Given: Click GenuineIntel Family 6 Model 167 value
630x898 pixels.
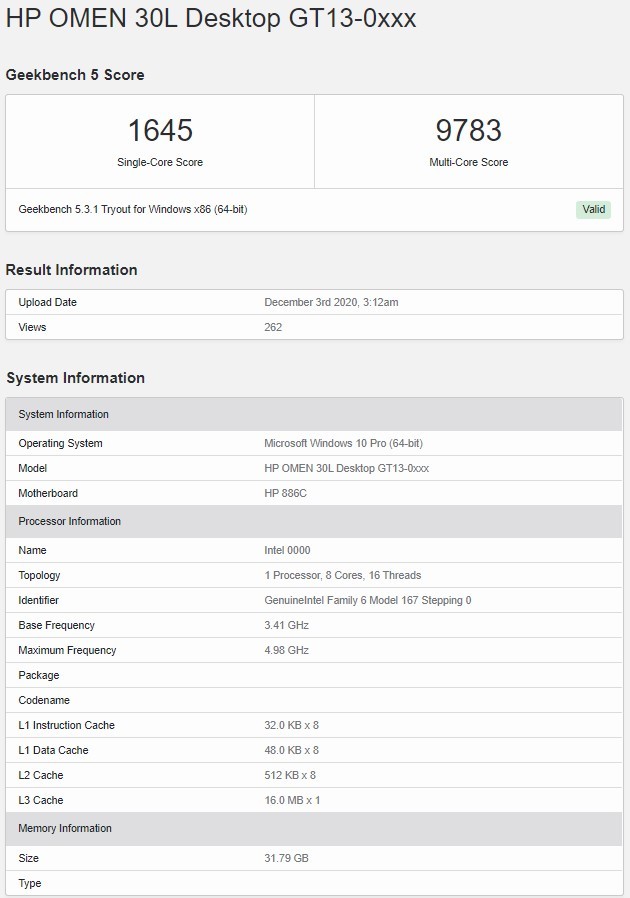Looking at the screenshot, I should (x=368, y=600).
